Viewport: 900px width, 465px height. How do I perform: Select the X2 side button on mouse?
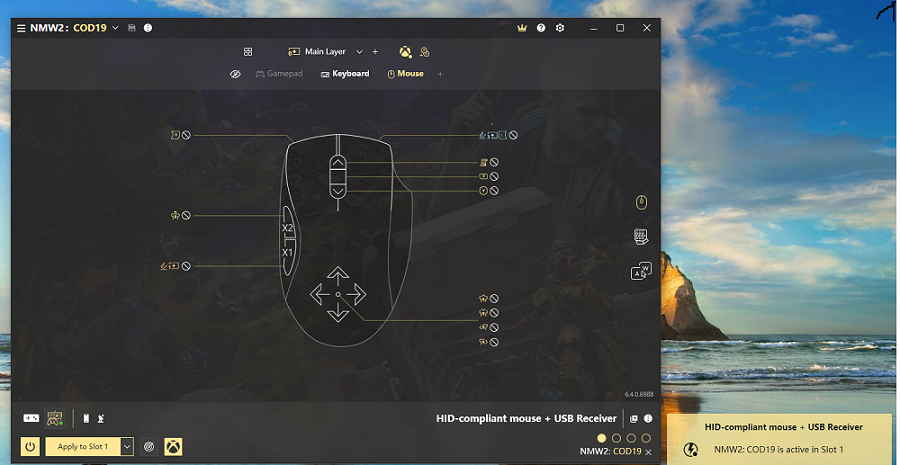287,228
